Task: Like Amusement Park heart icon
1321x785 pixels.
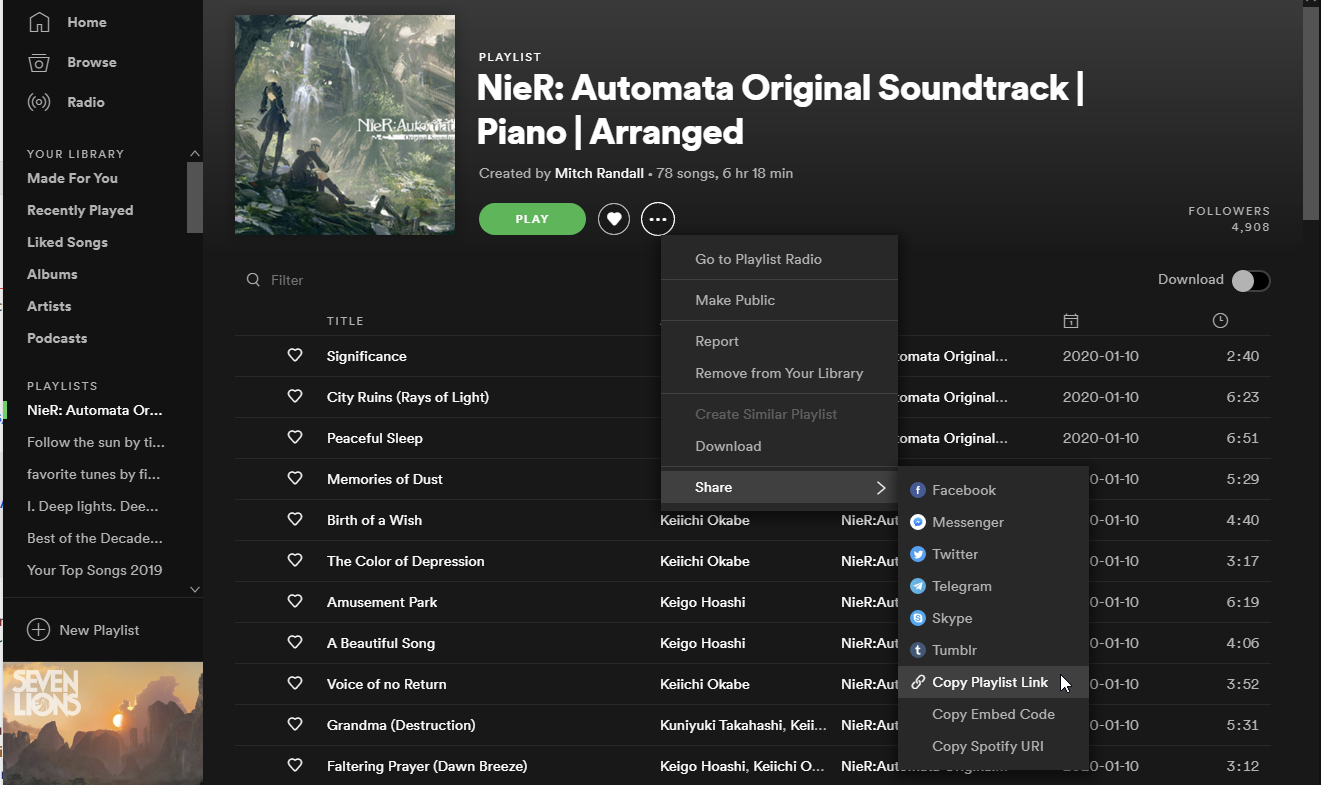Action: point(295,602)
